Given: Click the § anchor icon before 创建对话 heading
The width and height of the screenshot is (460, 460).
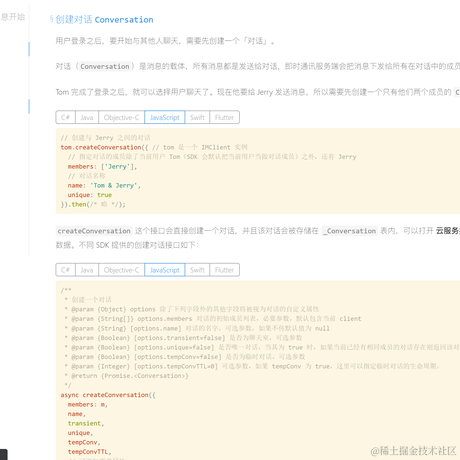Looking at the screenshot, I should 52,19.
